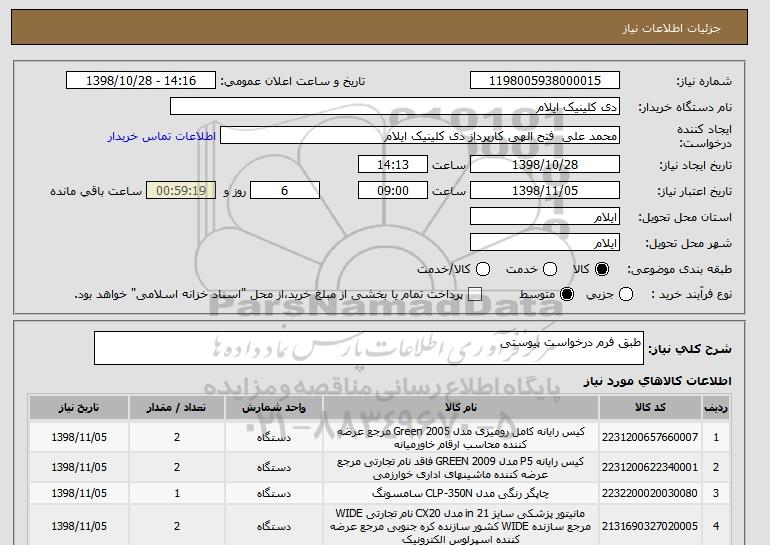Image resolution: width=770 pixels, height=545 pixels.
Task: Click the شرح کلی نیاز text area
Action: pos(369,348)
